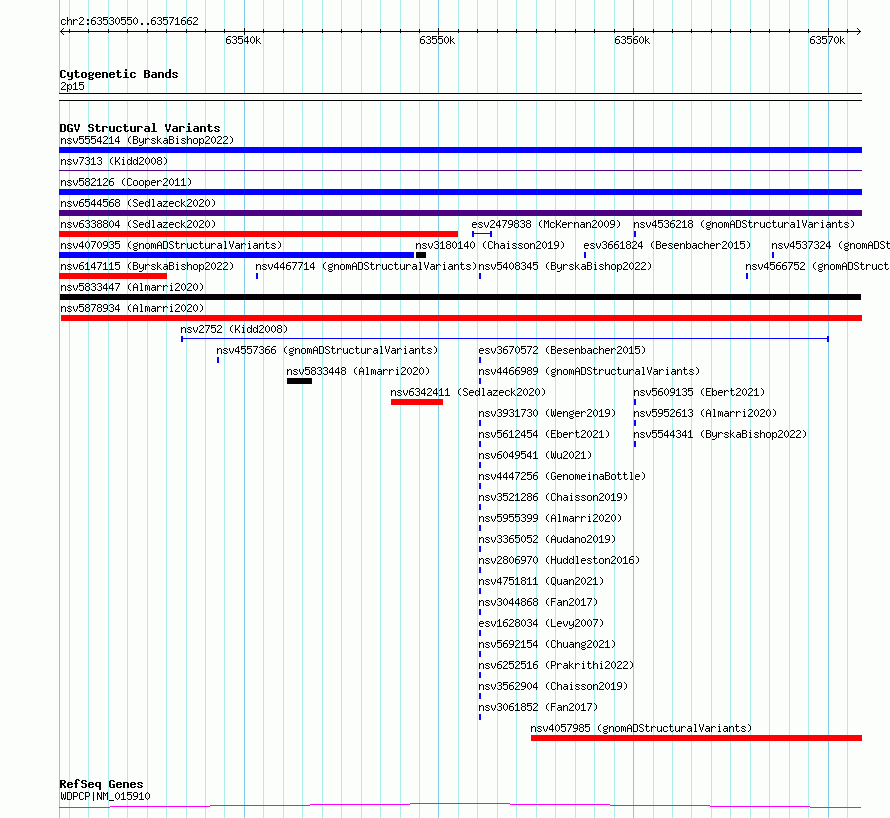Open nsv6338804 (Sedlazeck2020) variant details
890x818 pixels.
(x=138, y=224)
